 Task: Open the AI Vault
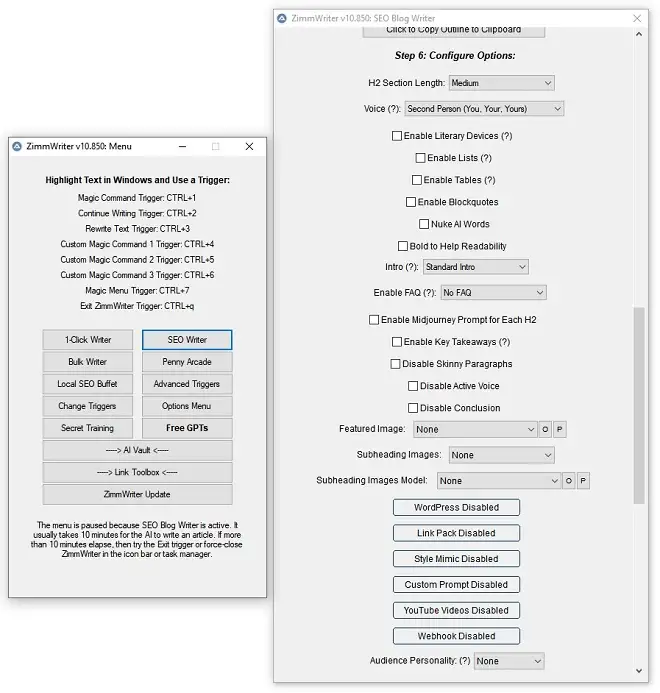click(137, 450)
